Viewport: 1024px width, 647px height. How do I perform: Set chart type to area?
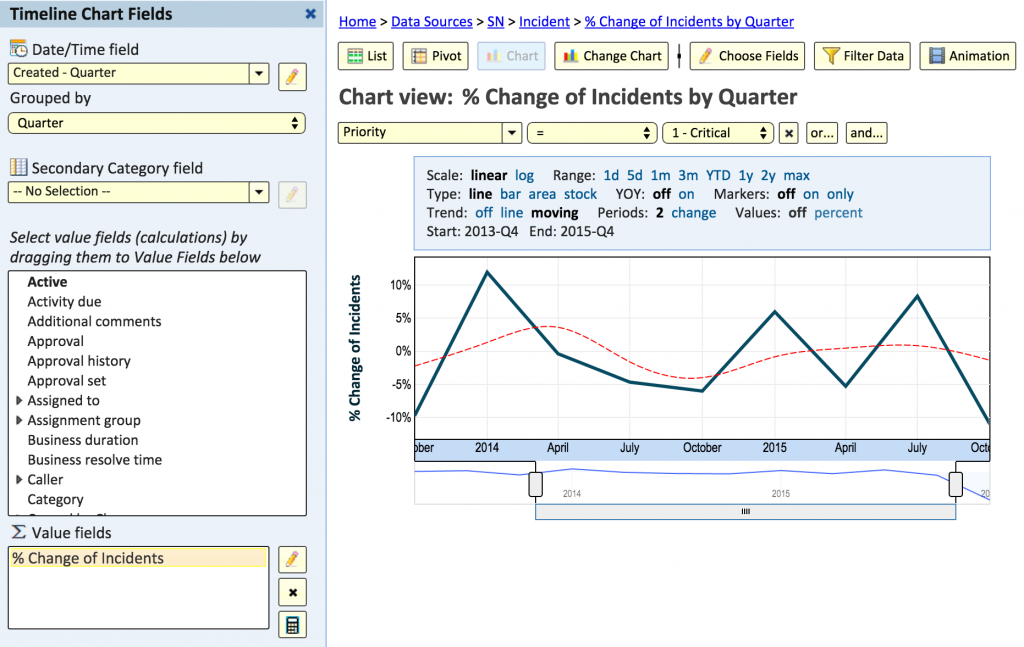[542, 194]
